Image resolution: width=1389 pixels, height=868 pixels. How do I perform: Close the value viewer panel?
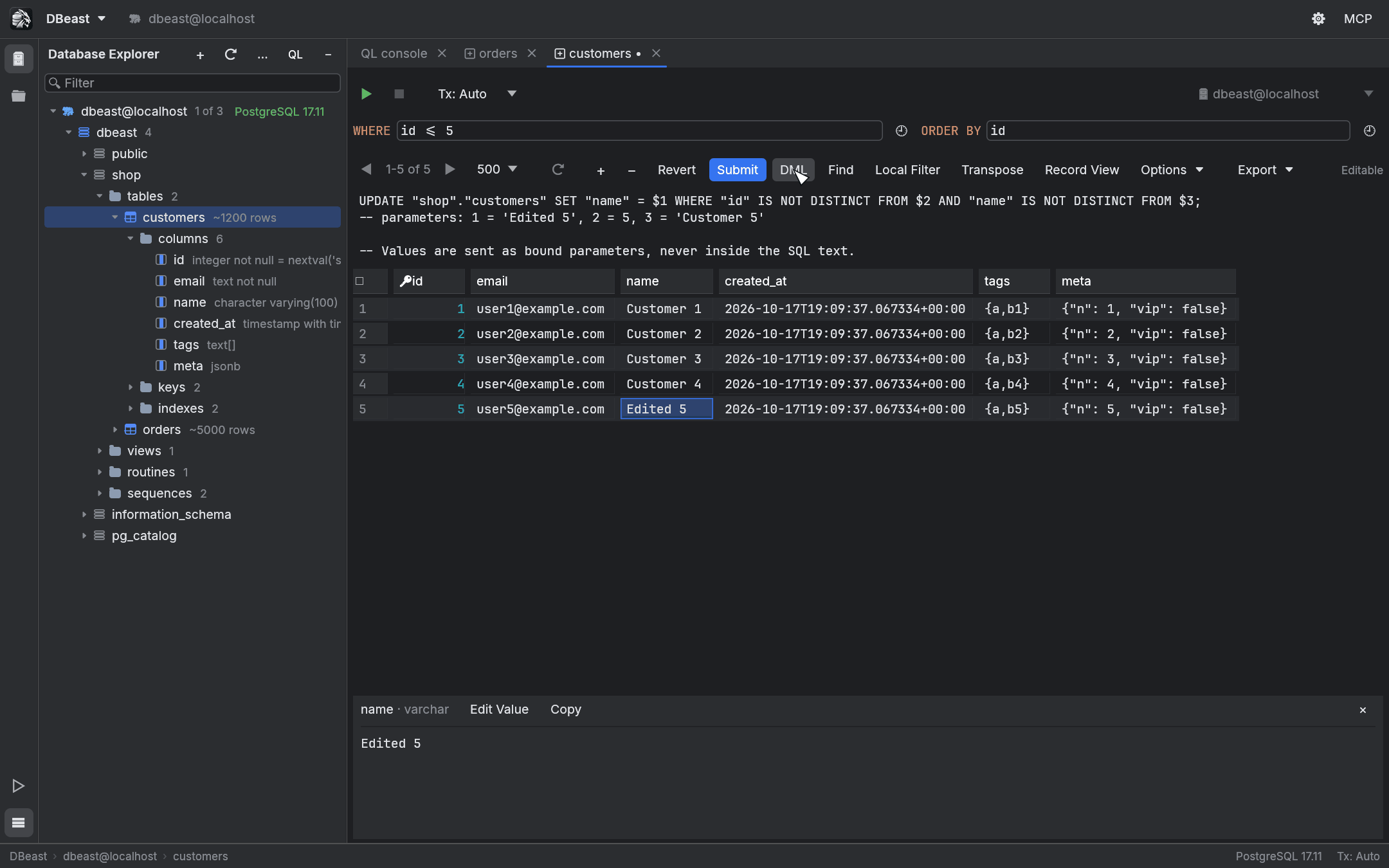(x=1363, y=710)
